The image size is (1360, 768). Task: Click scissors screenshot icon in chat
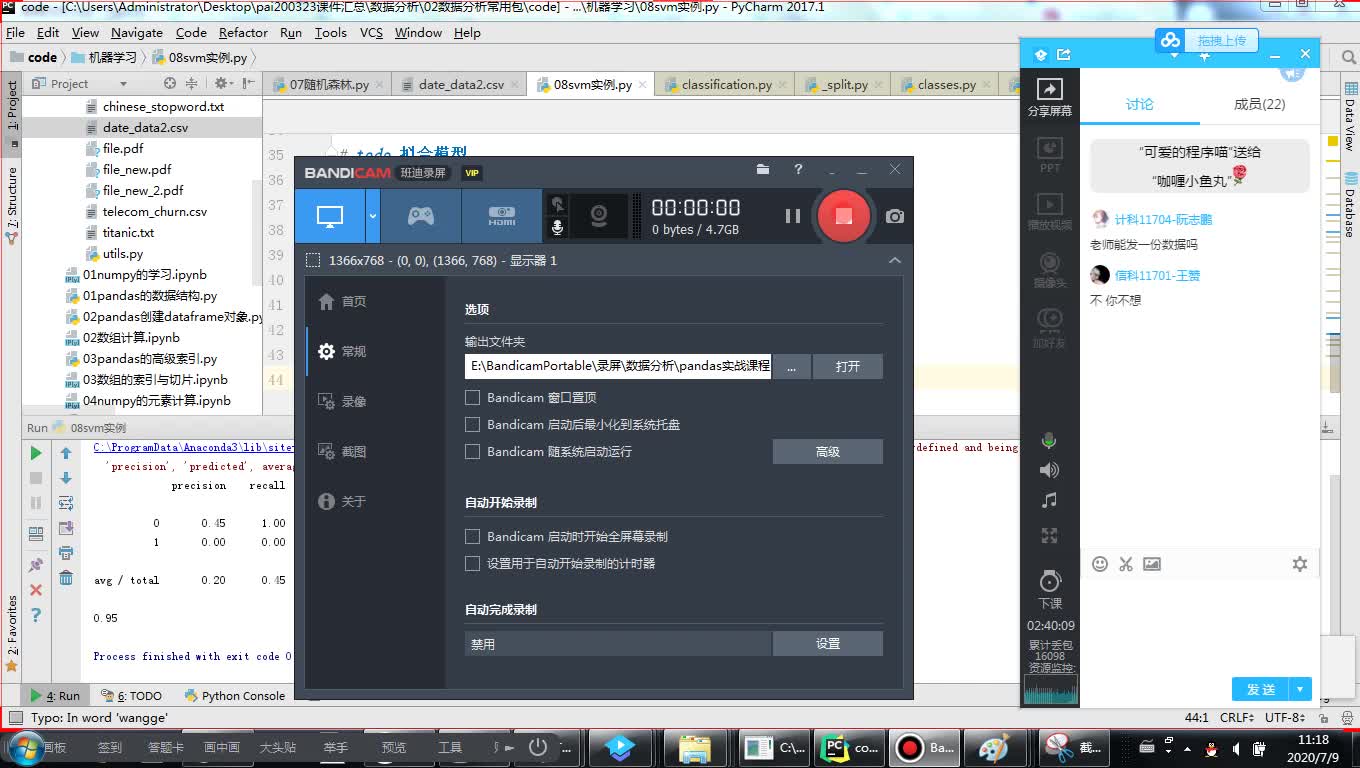click(x=1126, y=564)
